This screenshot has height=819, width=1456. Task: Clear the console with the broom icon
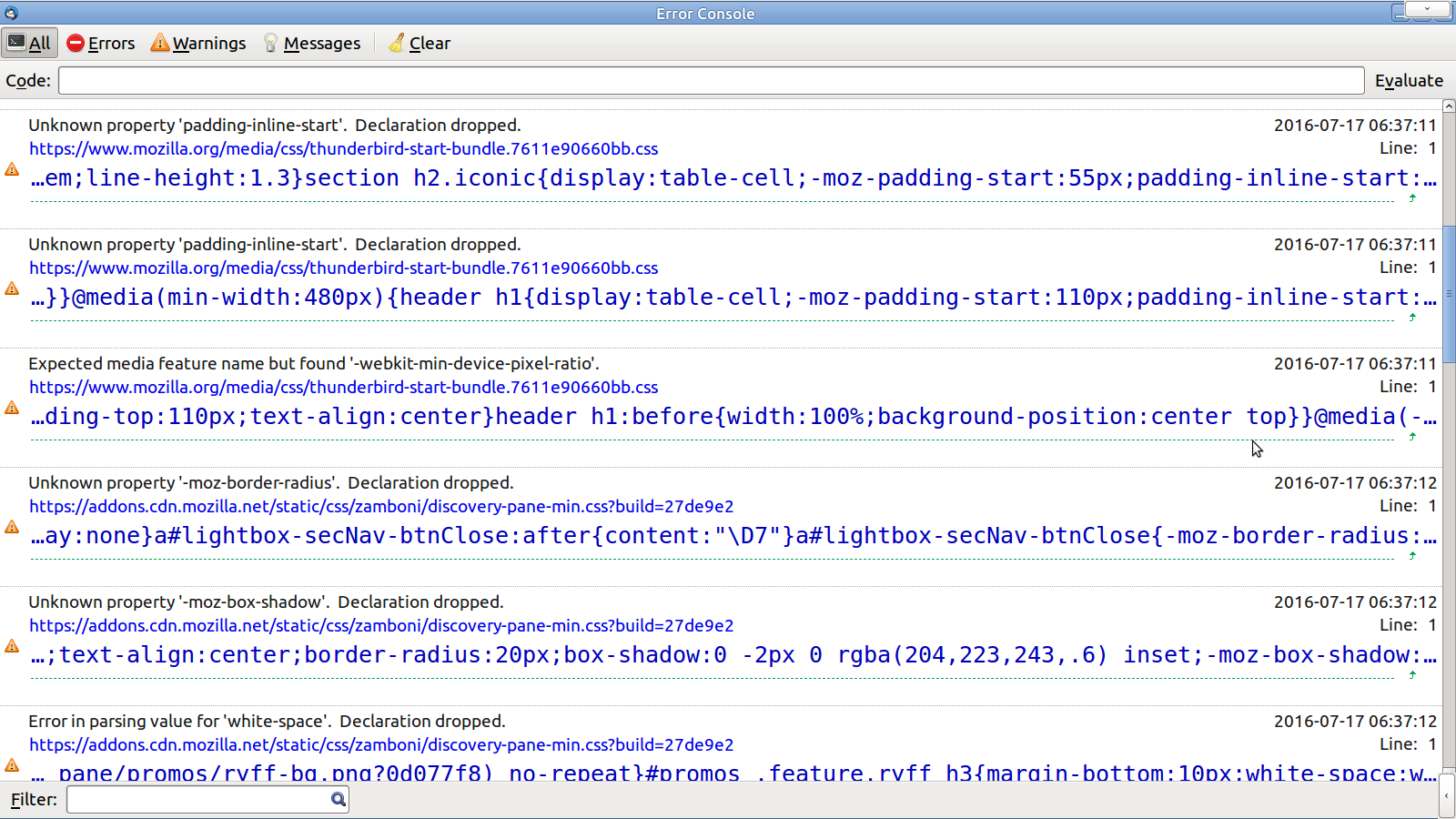pyautogui.click(x=420, y=43)
